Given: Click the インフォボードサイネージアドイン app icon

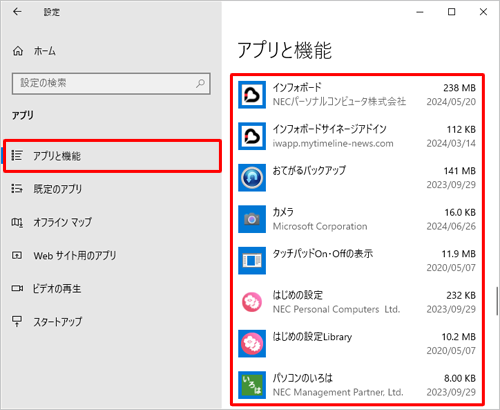Looking at the screenshot, I should pyautogui.click(x=252, y=136).
